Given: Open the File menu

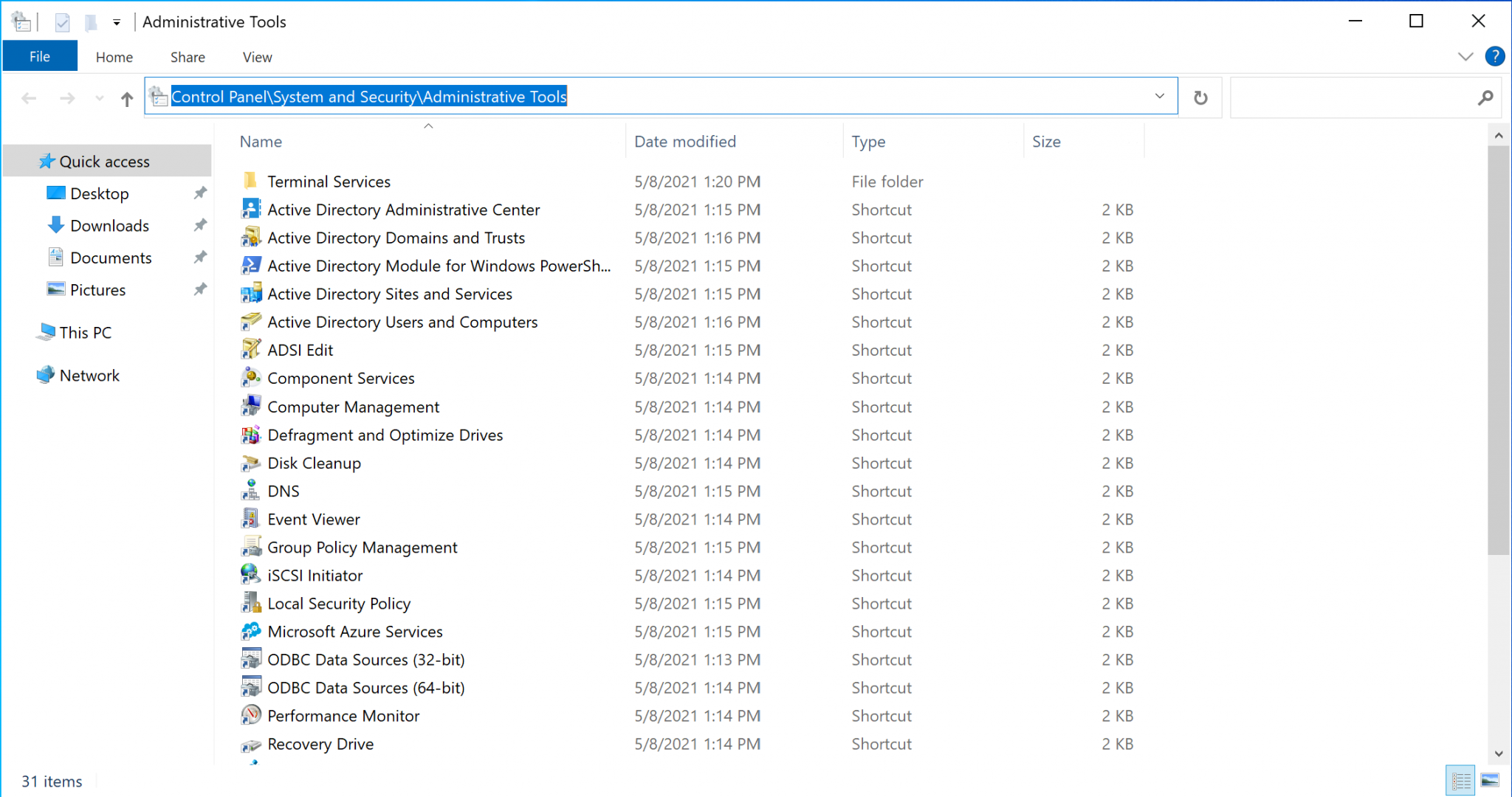Looking at the screenshot, I should (x=40, y=56).
